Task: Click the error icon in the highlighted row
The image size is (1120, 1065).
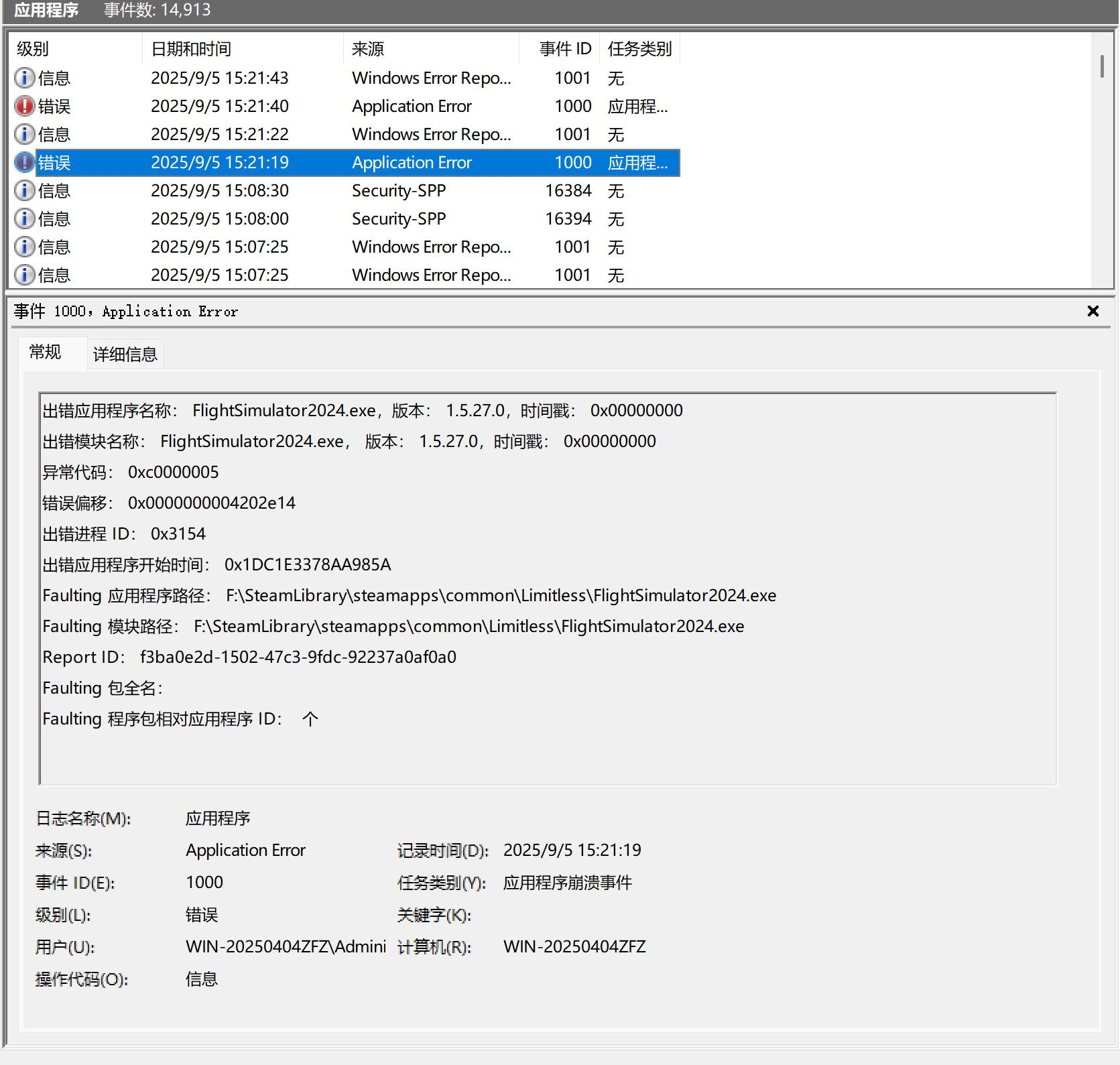Action: click(x=25, y=163)
